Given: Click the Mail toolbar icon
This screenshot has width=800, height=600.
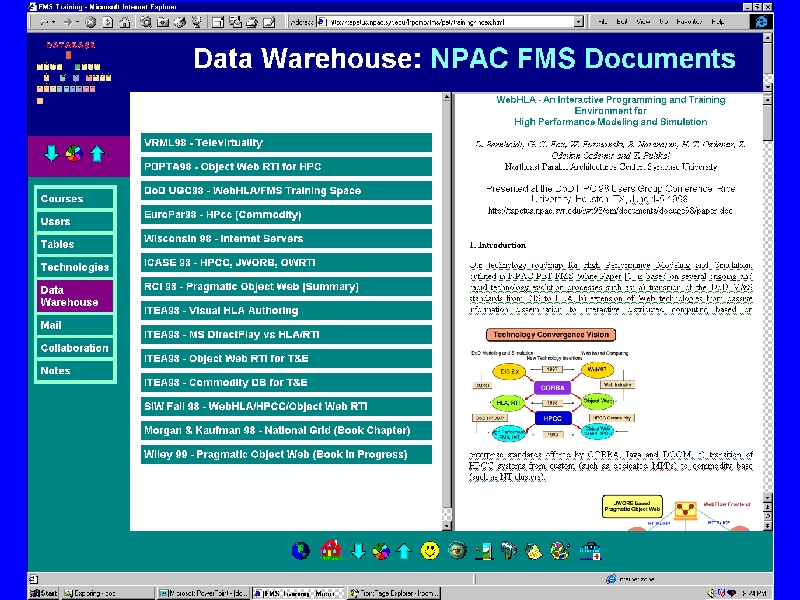Looking at the screenshot, I should click(x=235, y=22).
